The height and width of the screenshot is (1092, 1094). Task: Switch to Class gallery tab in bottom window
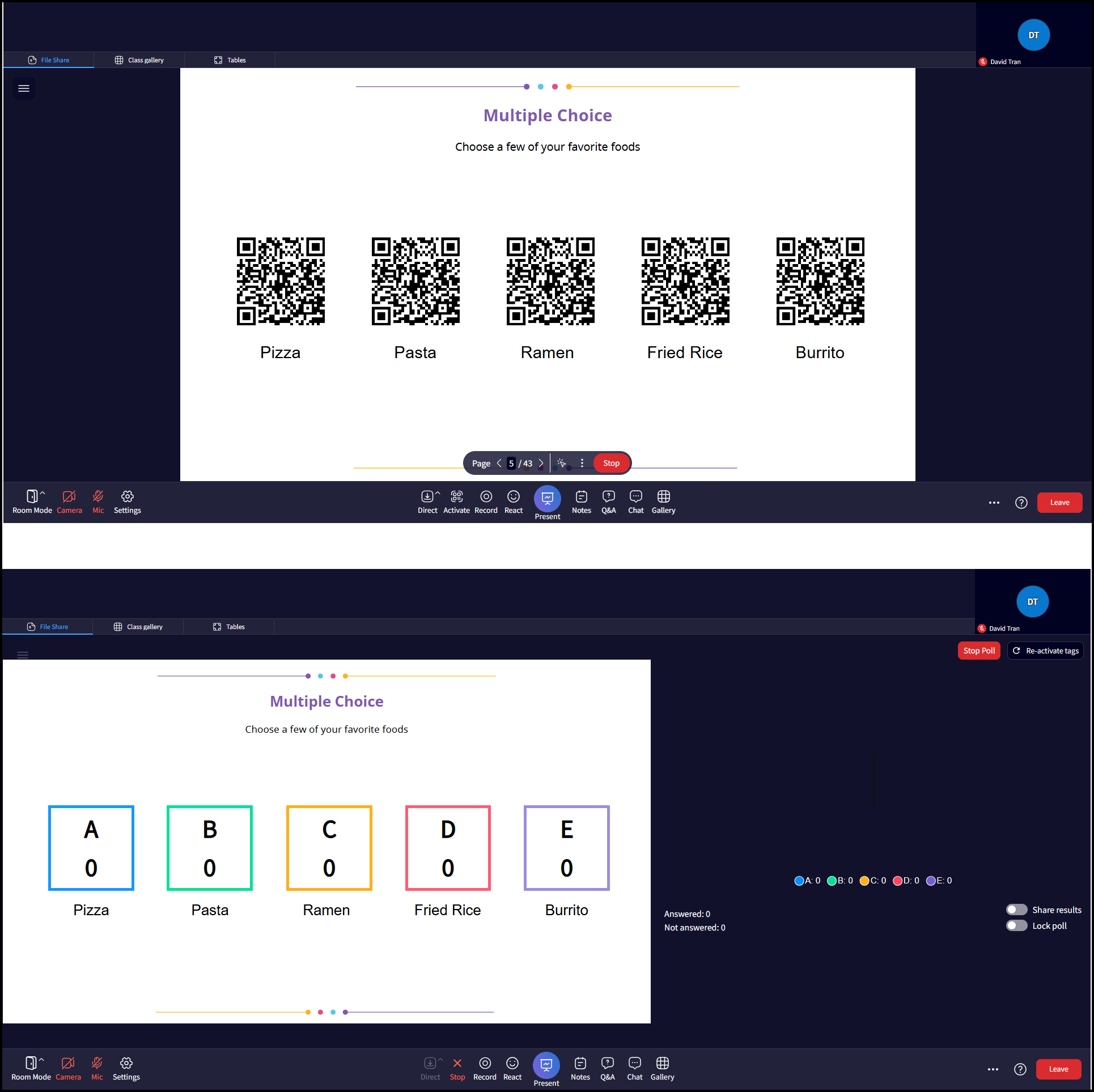138,627
